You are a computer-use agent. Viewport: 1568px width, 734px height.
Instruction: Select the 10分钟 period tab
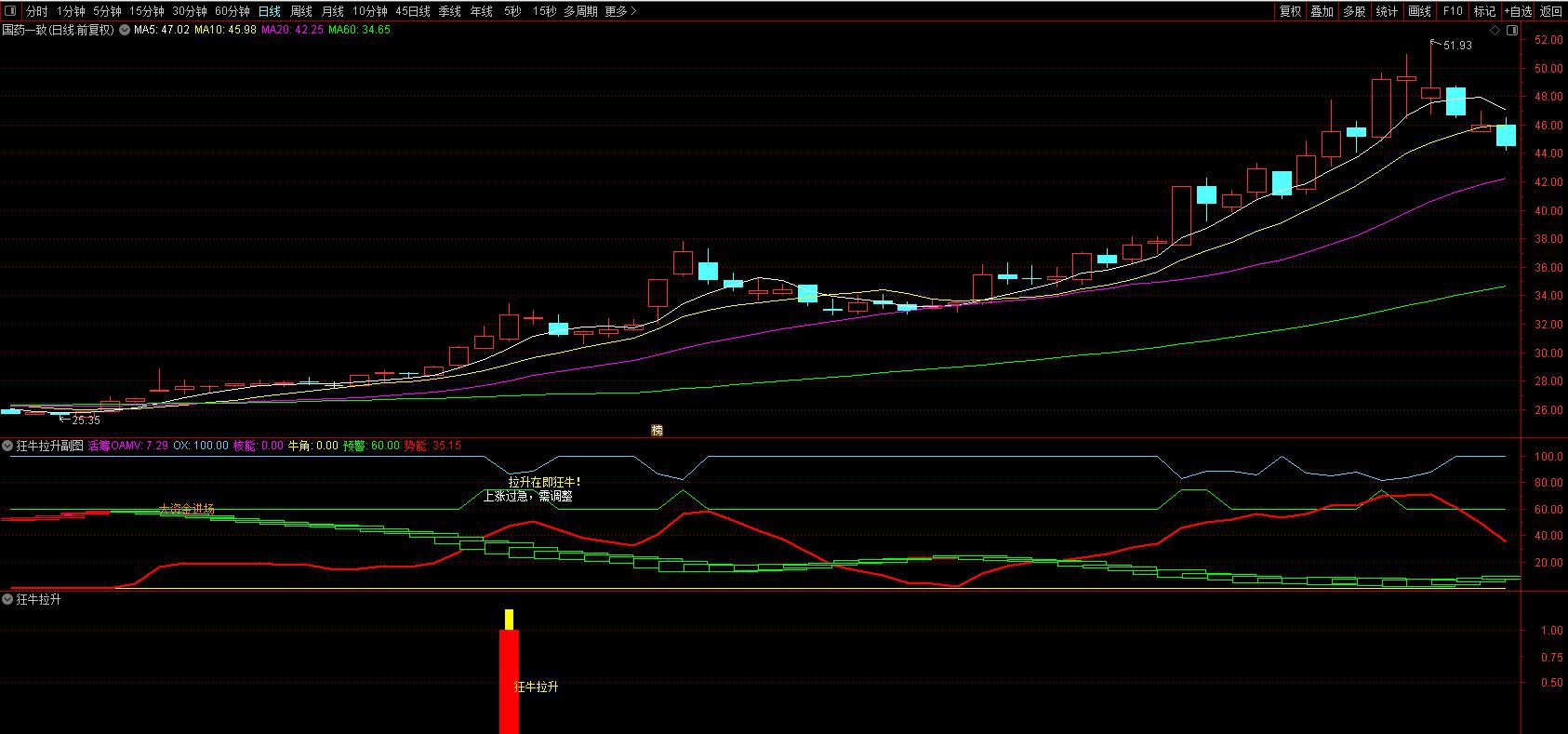[x=370, y=11]
